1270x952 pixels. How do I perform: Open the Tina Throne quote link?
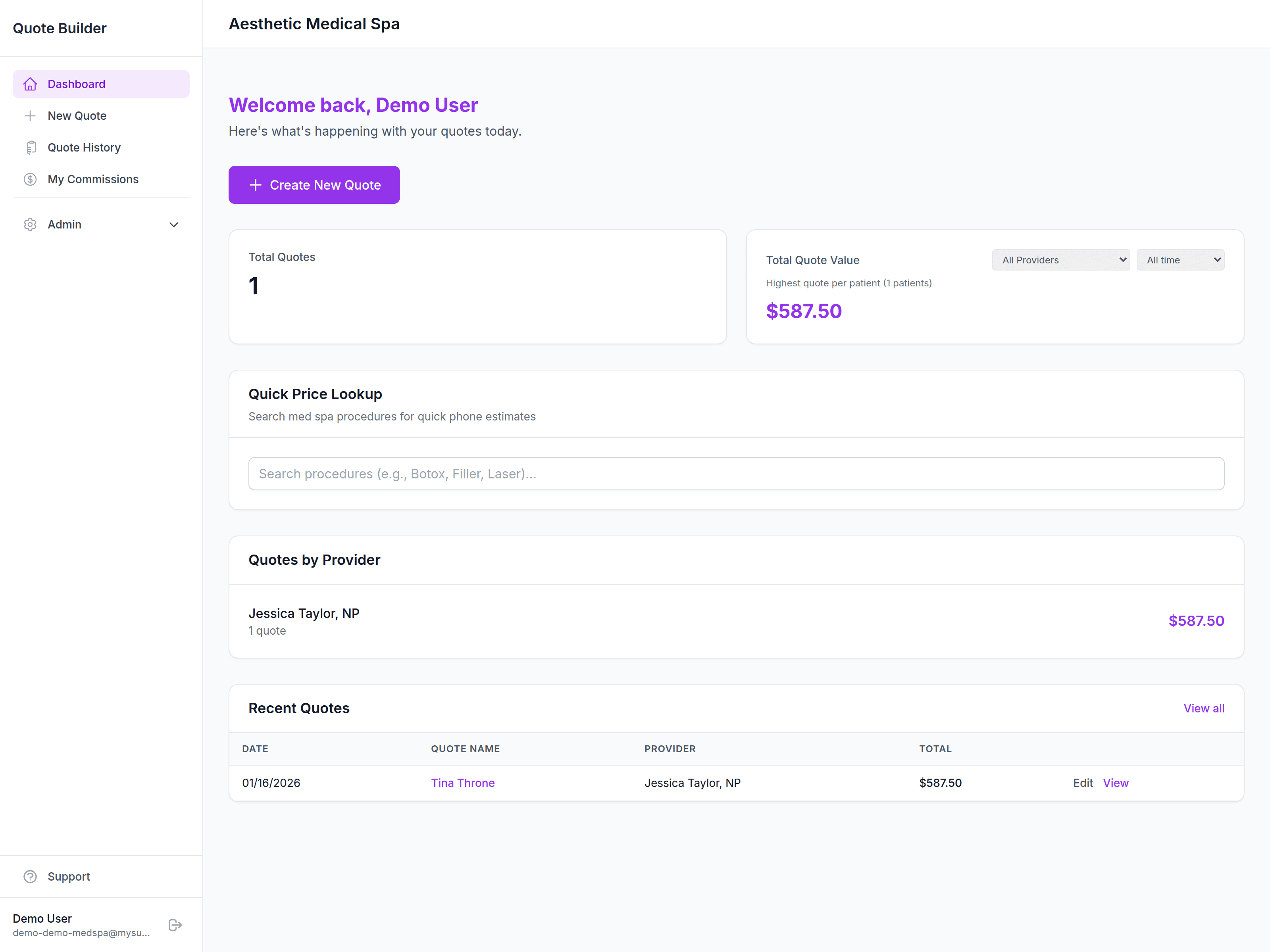[x=463, y=783]
